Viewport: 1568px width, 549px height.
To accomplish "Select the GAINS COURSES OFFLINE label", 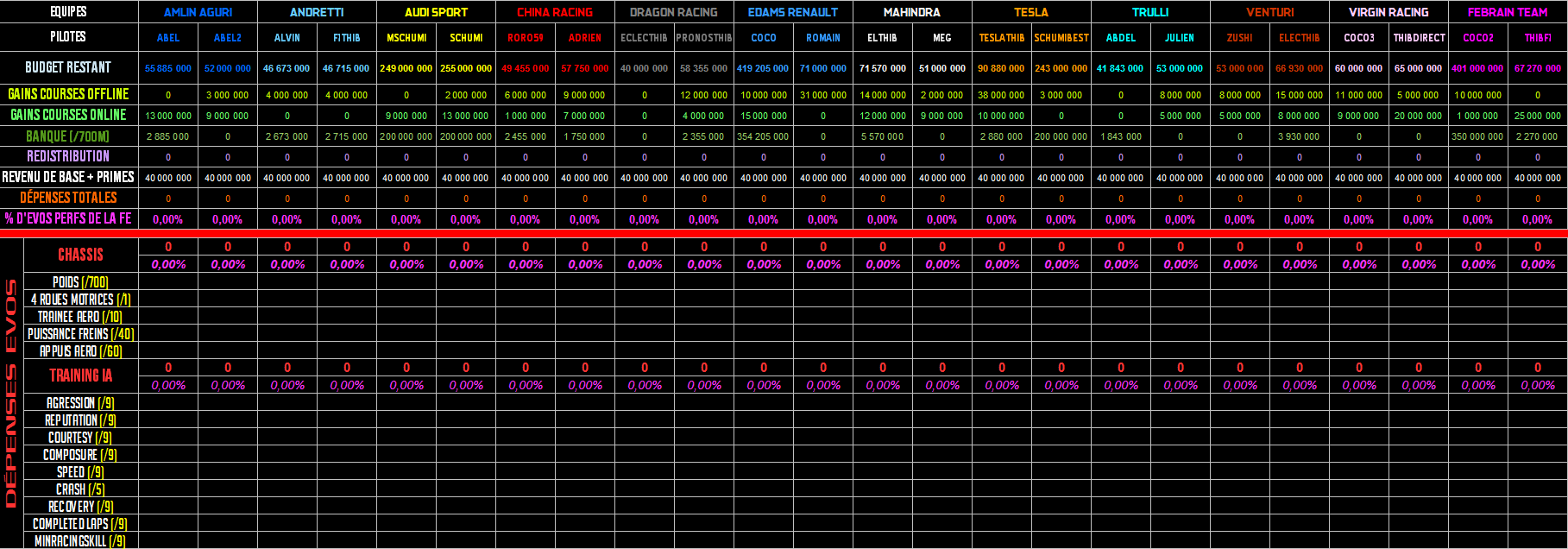I will pyautogui.click(x=68, y=94).
